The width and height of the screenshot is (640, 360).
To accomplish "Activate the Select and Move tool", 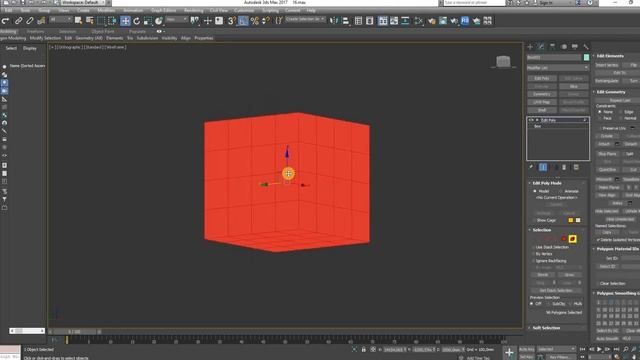I will tap(125, 20).
